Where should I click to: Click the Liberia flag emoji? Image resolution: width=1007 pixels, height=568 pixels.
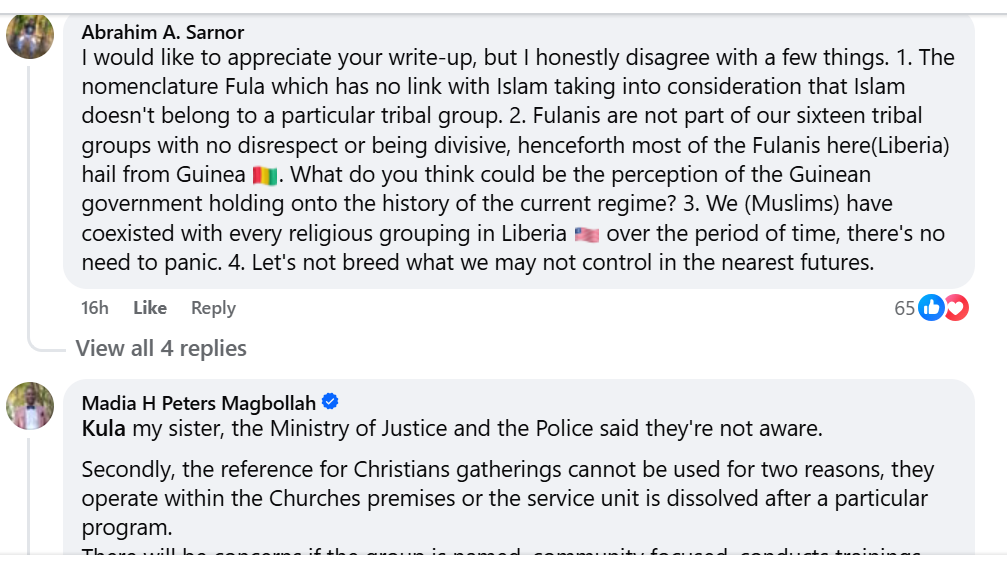(x=587, y=235)
